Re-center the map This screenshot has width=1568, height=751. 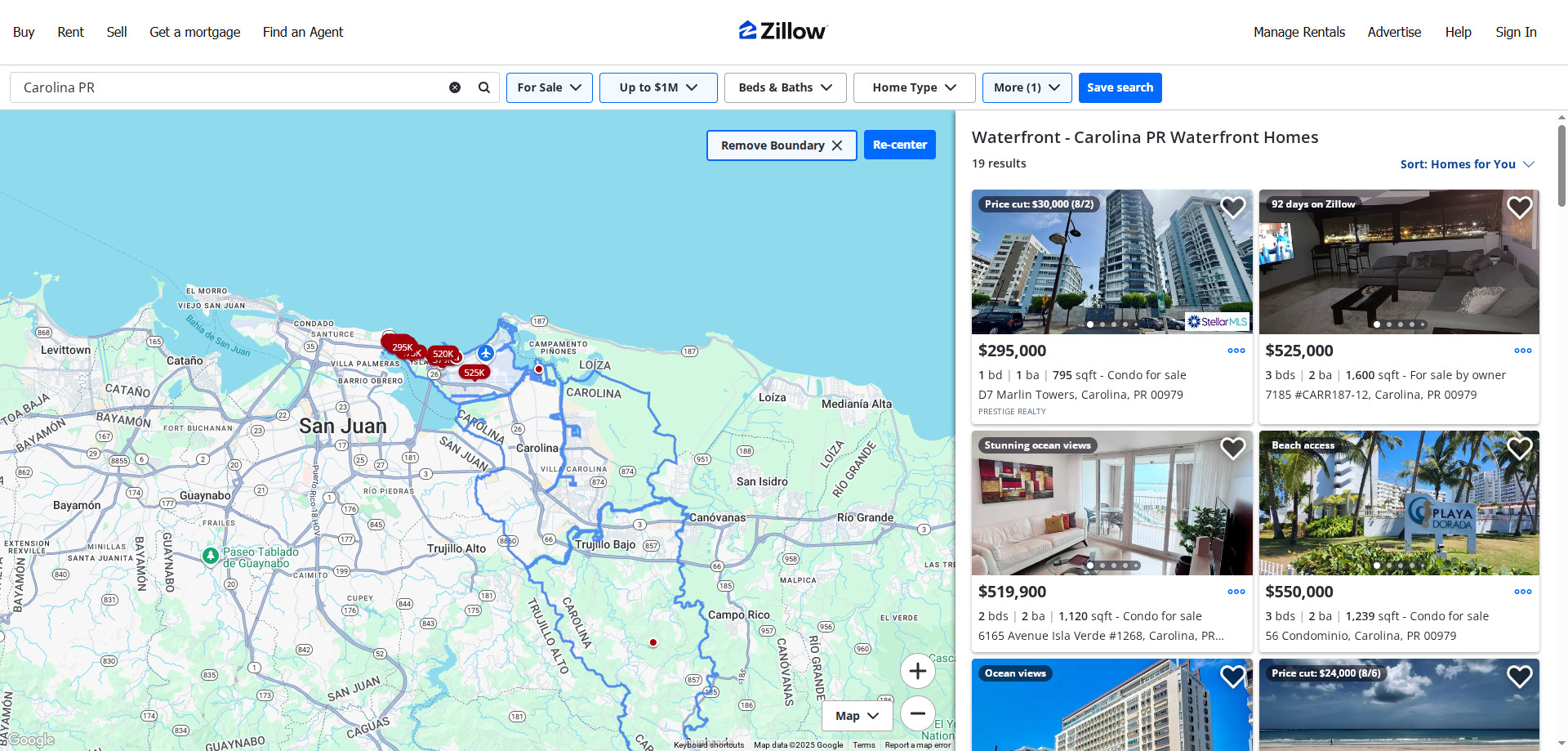900,145
